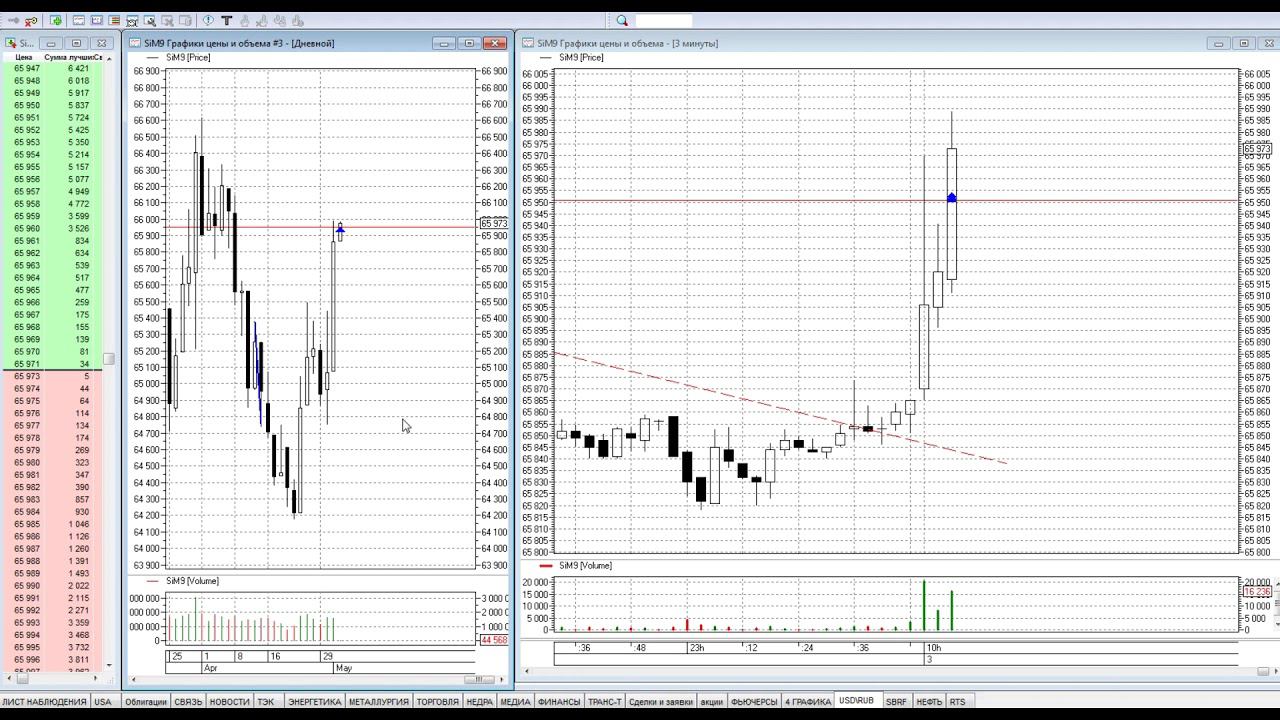Screen dimensions: 1280x720
Task: Click the blue triangle marker on daily chart
Action: (340, 229)
